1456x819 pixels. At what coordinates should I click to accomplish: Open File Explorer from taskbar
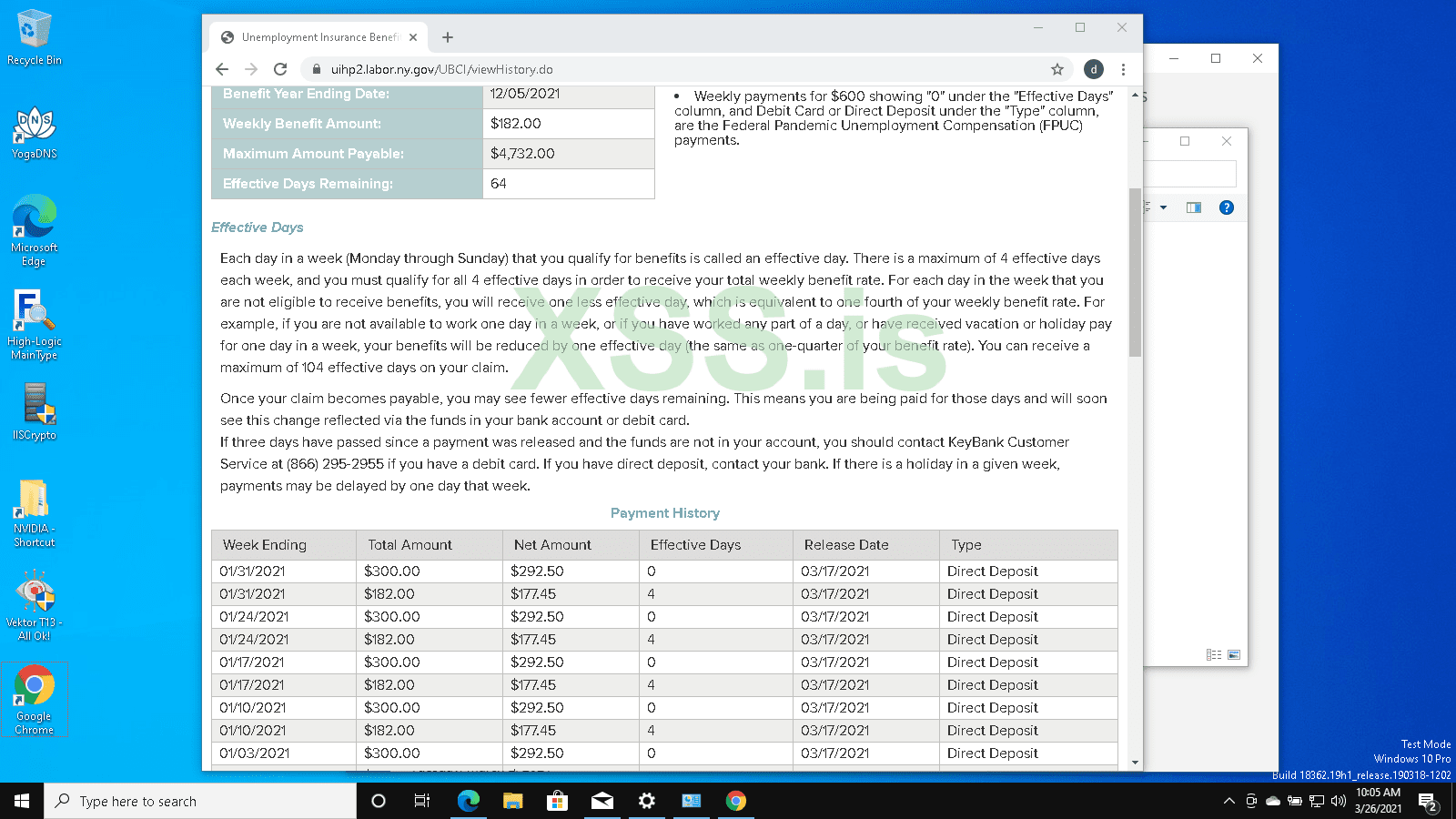click(x=512, y=801)
